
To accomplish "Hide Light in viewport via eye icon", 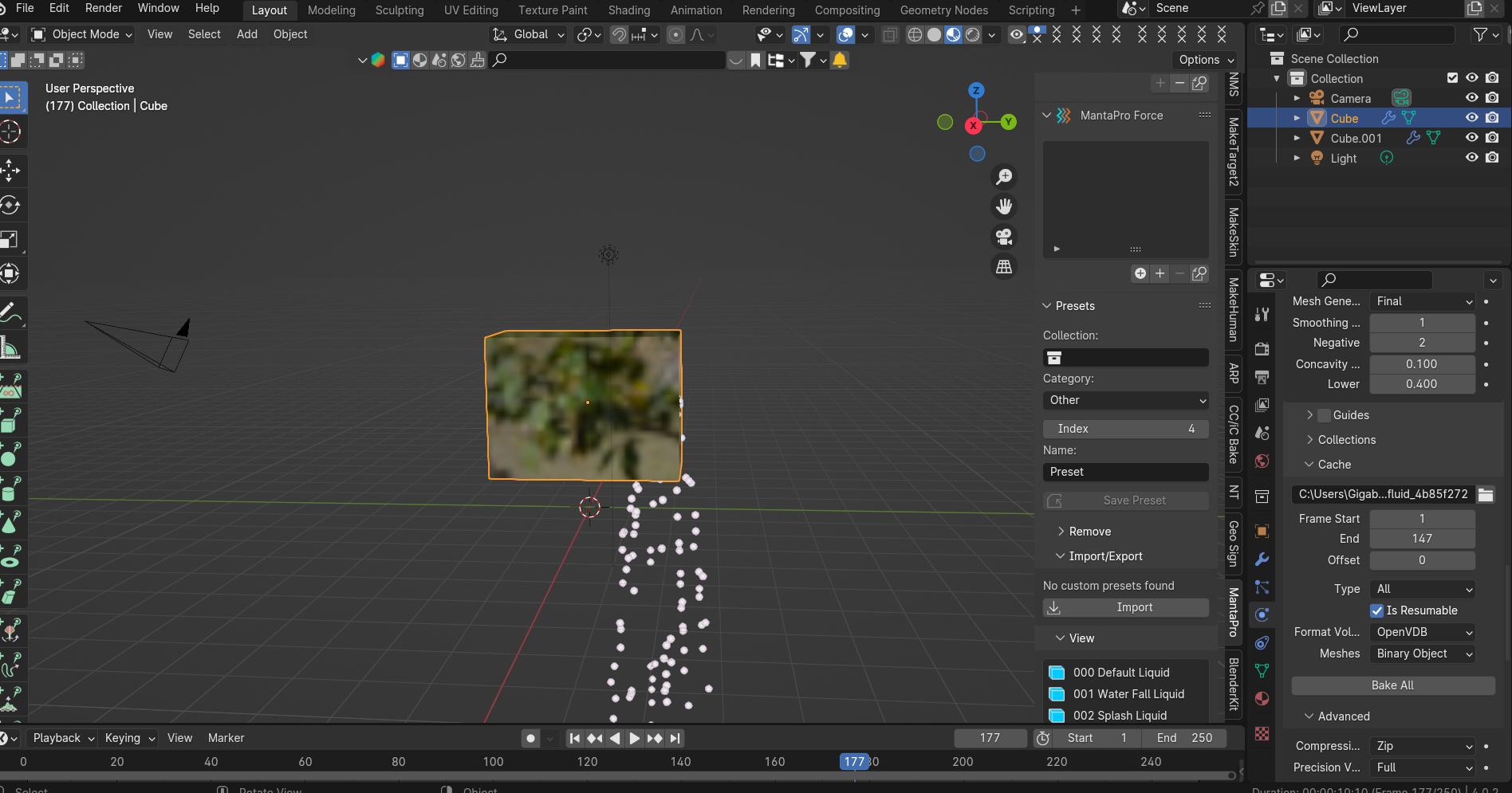I will tap(1472, 158).
